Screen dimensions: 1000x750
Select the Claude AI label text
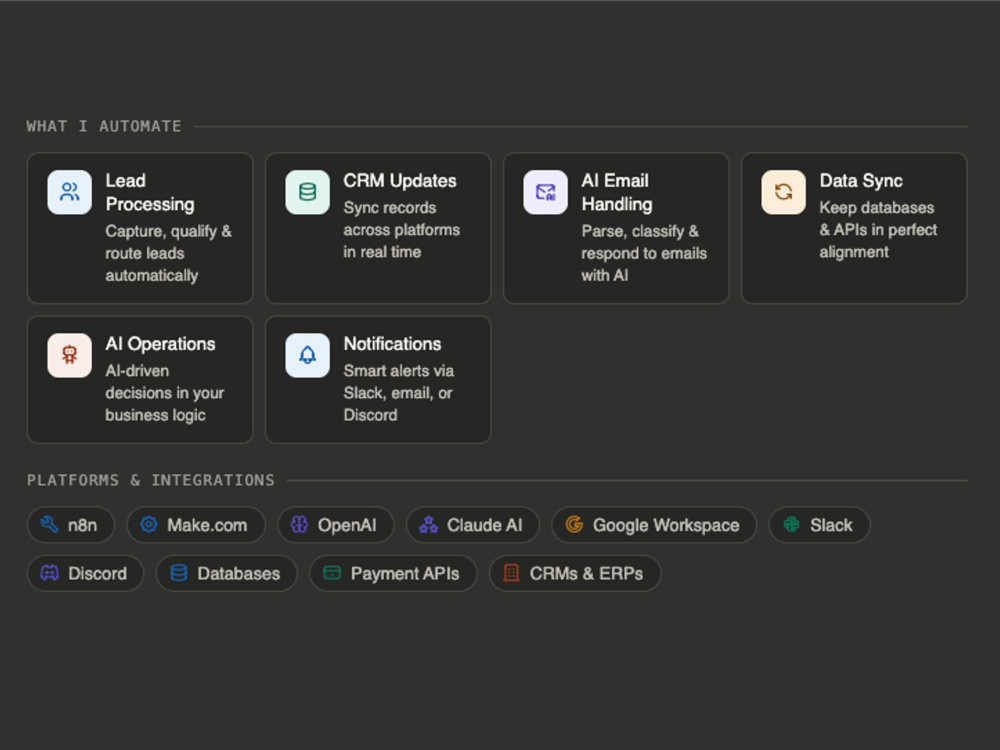[484, 526]
